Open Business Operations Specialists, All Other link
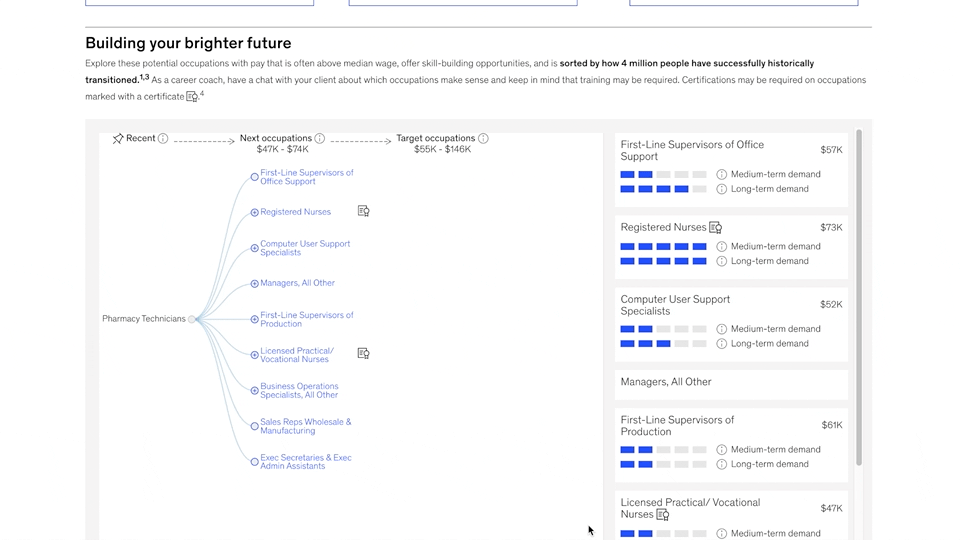This screenshot has width=960, height=540. click(299, 390)
